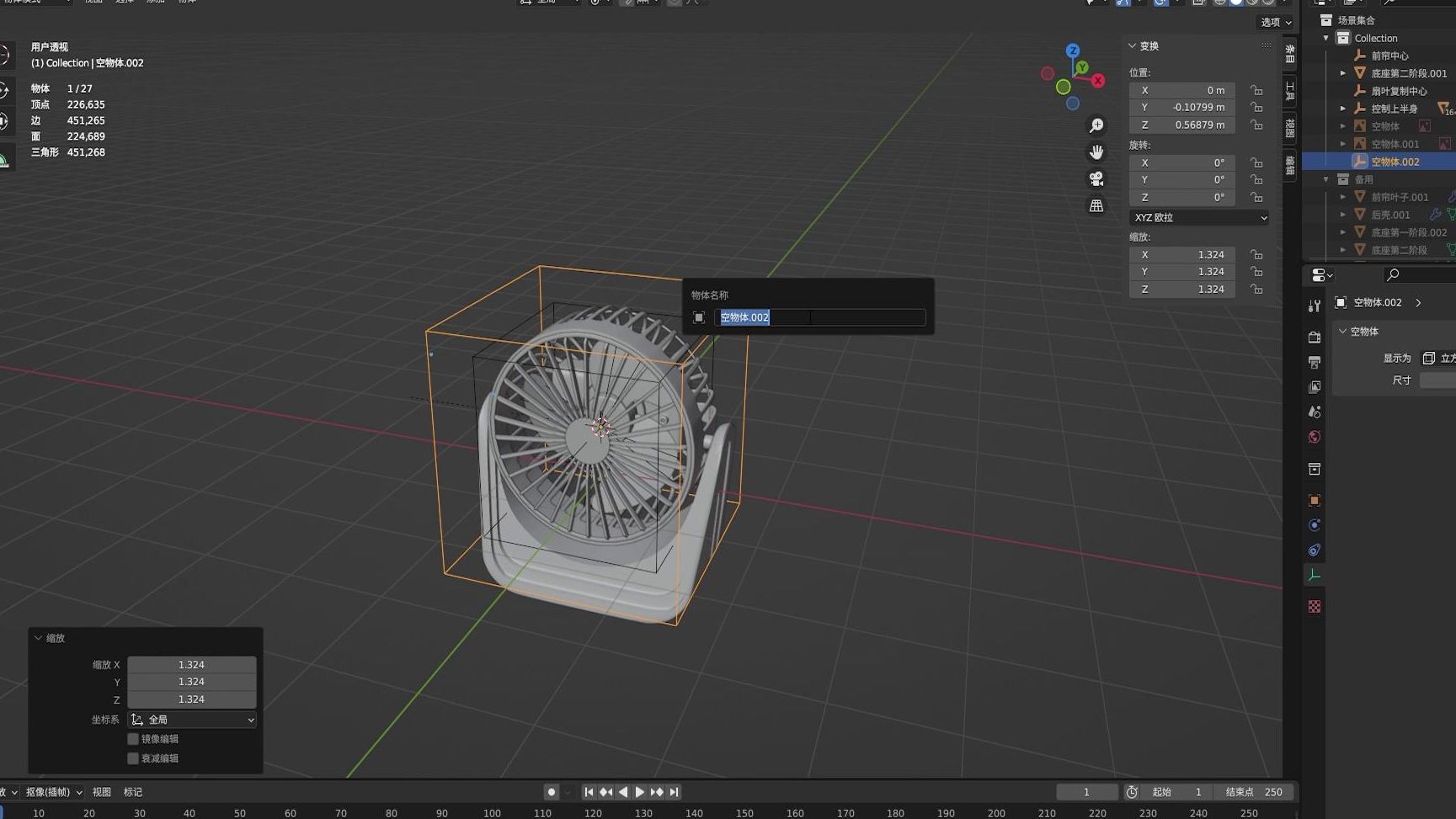The height and width of the screenshot is (819, 1456).
Task: Open the Output Properties panel icon
Action: click(1315, 362)
